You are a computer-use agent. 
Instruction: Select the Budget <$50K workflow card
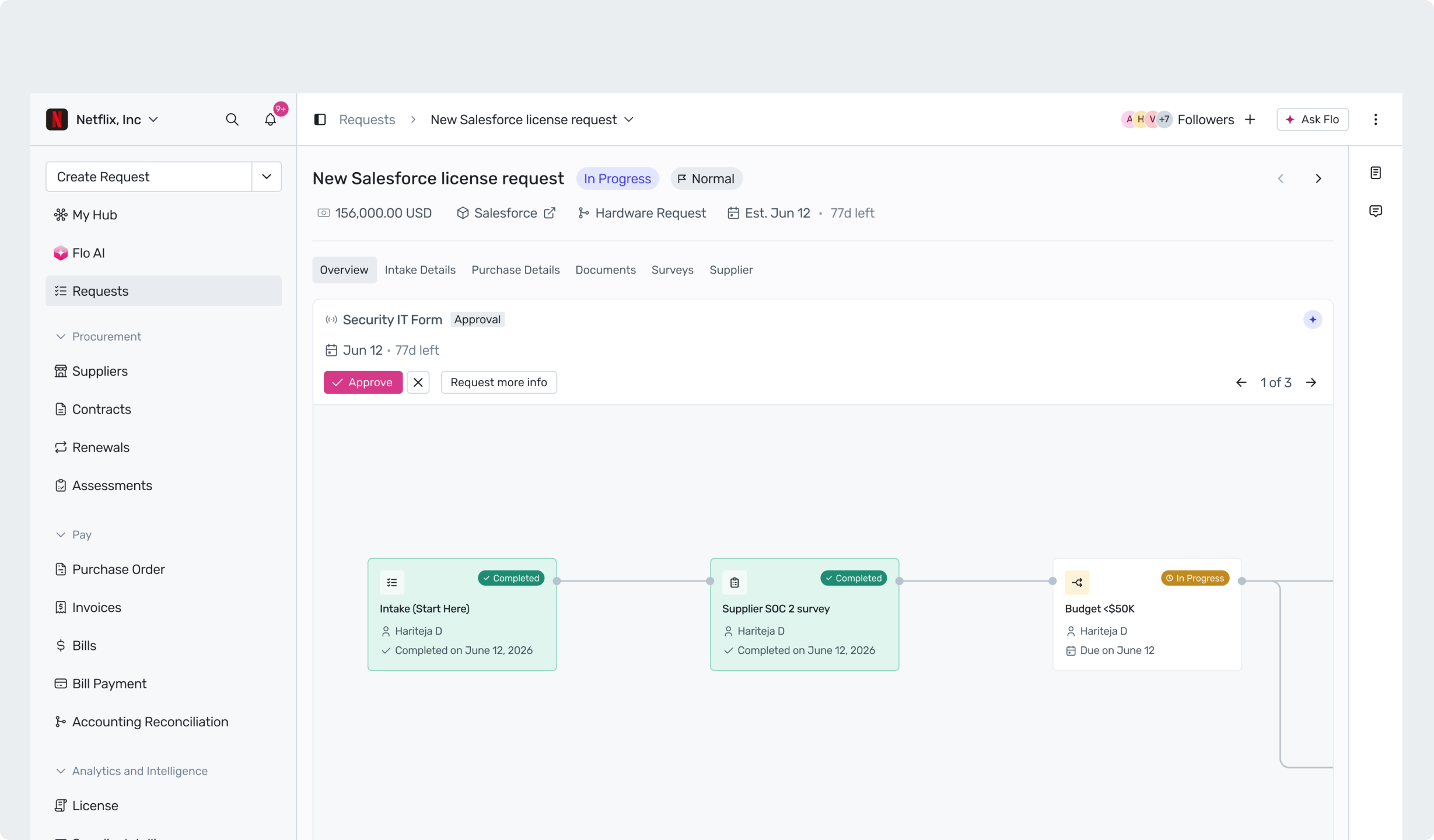click(1147, 615)
